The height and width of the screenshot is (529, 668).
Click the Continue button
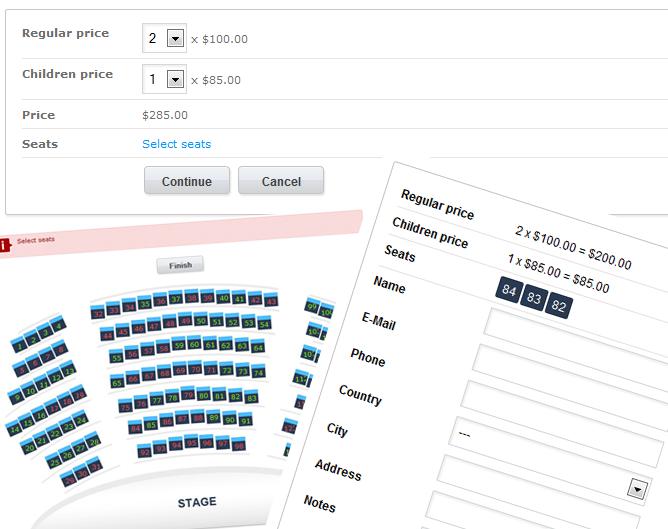[187, 181]
